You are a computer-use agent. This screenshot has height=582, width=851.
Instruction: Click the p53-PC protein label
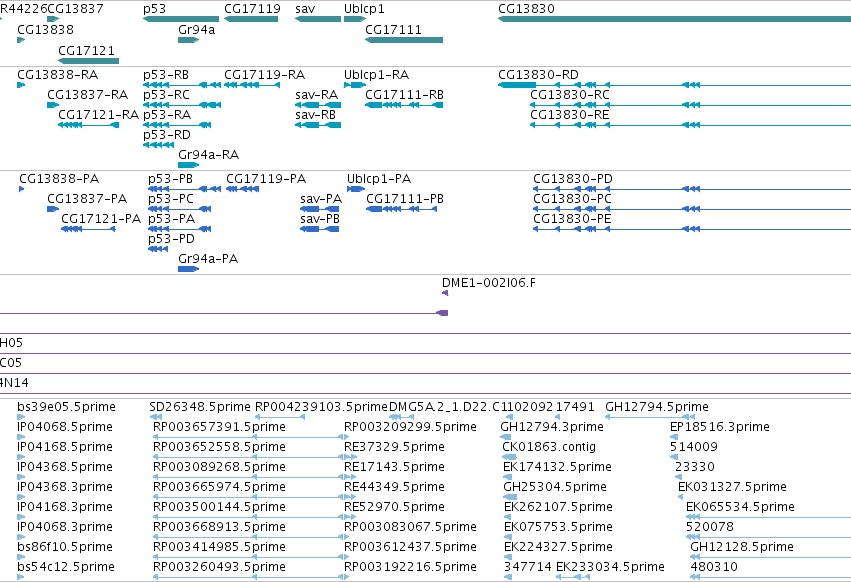point(171,199)
